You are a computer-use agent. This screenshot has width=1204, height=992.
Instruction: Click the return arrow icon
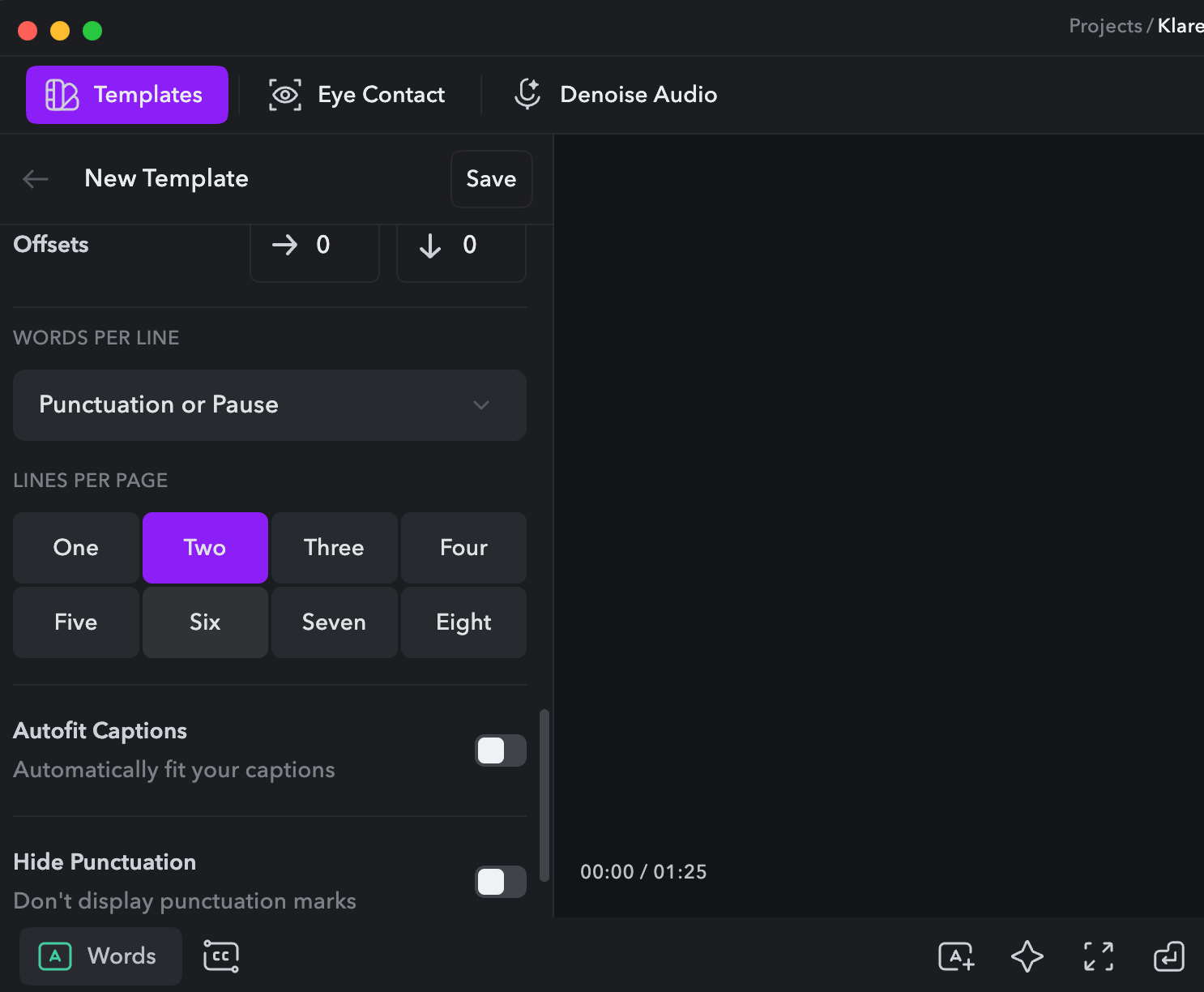coord(1169,956)
